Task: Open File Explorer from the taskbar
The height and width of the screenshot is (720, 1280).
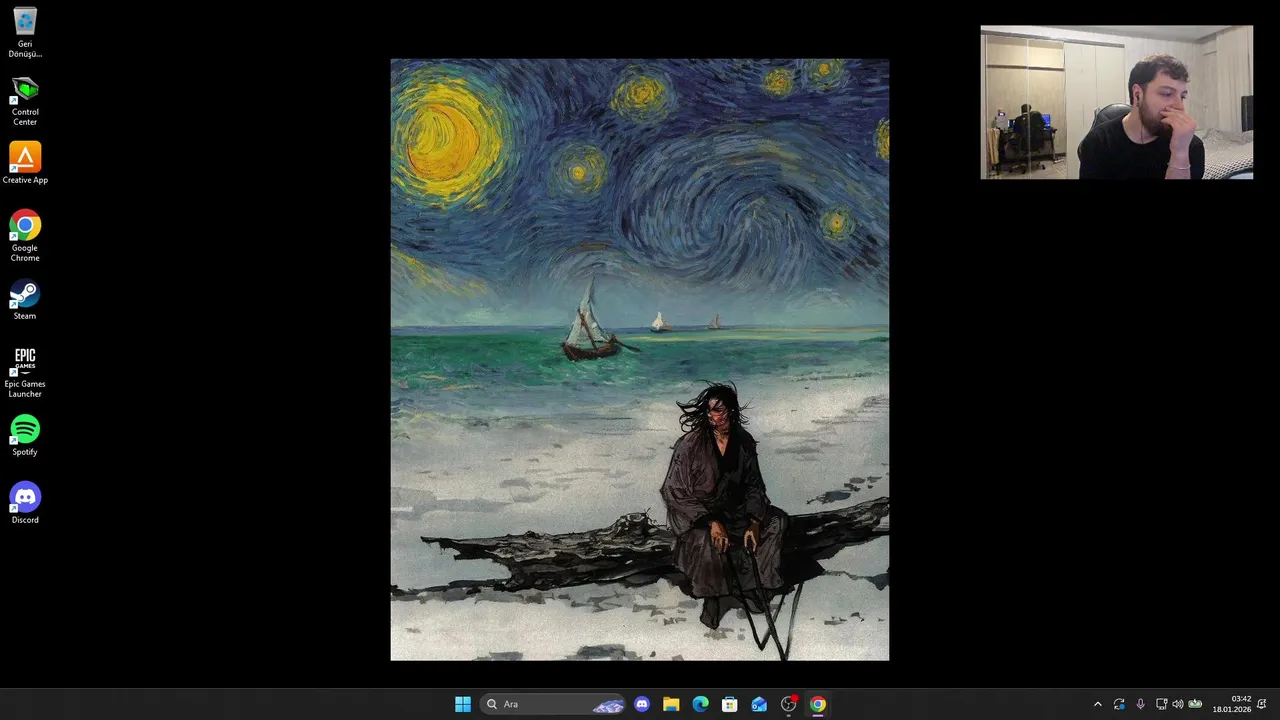Action: click(671, 704)
